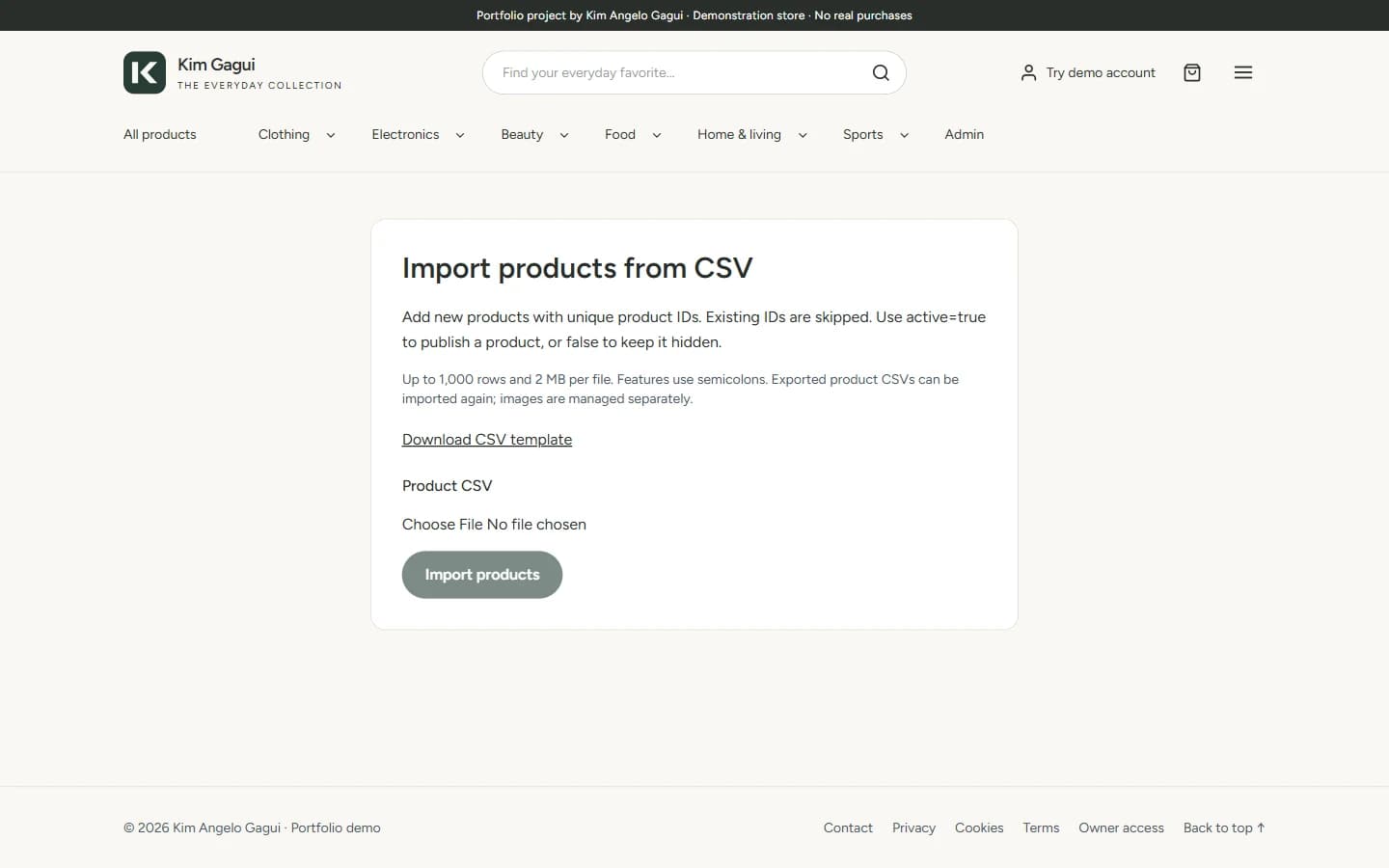Click Back to top link
The image size is (1389, 868).
coord(1224,827)
